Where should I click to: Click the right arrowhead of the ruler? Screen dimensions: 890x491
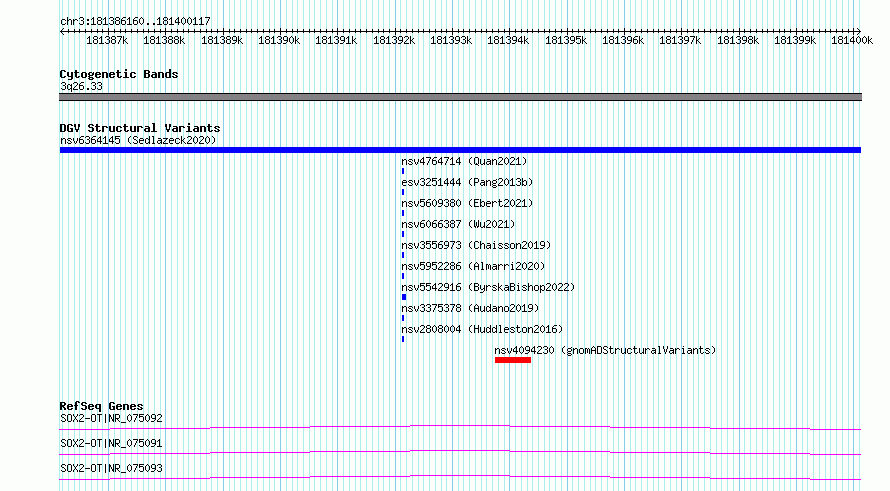pyautogui.click(x=859, y=31)
